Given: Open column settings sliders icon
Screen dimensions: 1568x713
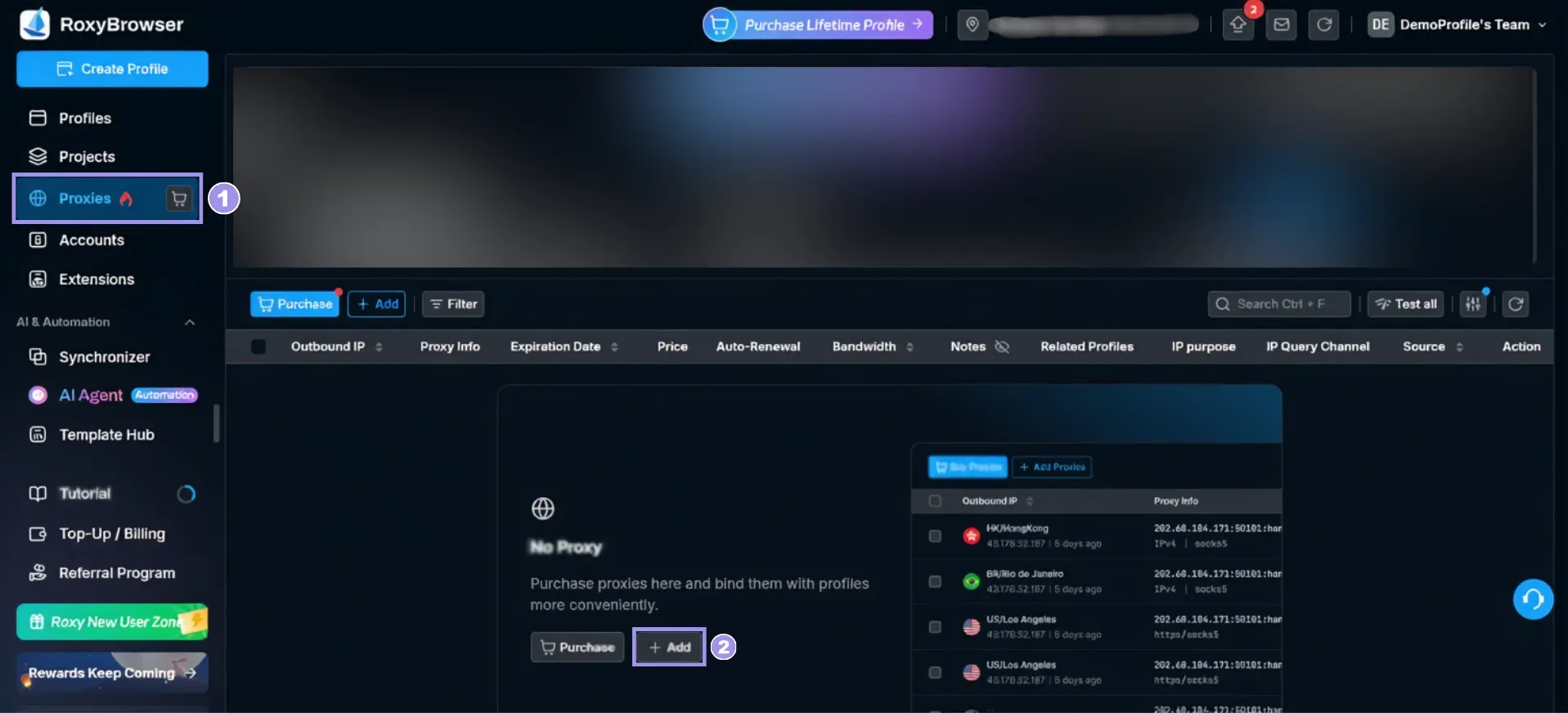Looking at the screenshot, I should coord(1473,304).
